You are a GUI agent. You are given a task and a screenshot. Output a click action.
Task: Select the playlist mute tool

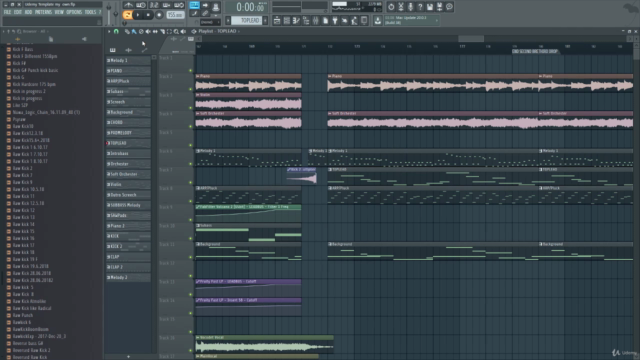point(148,31)
